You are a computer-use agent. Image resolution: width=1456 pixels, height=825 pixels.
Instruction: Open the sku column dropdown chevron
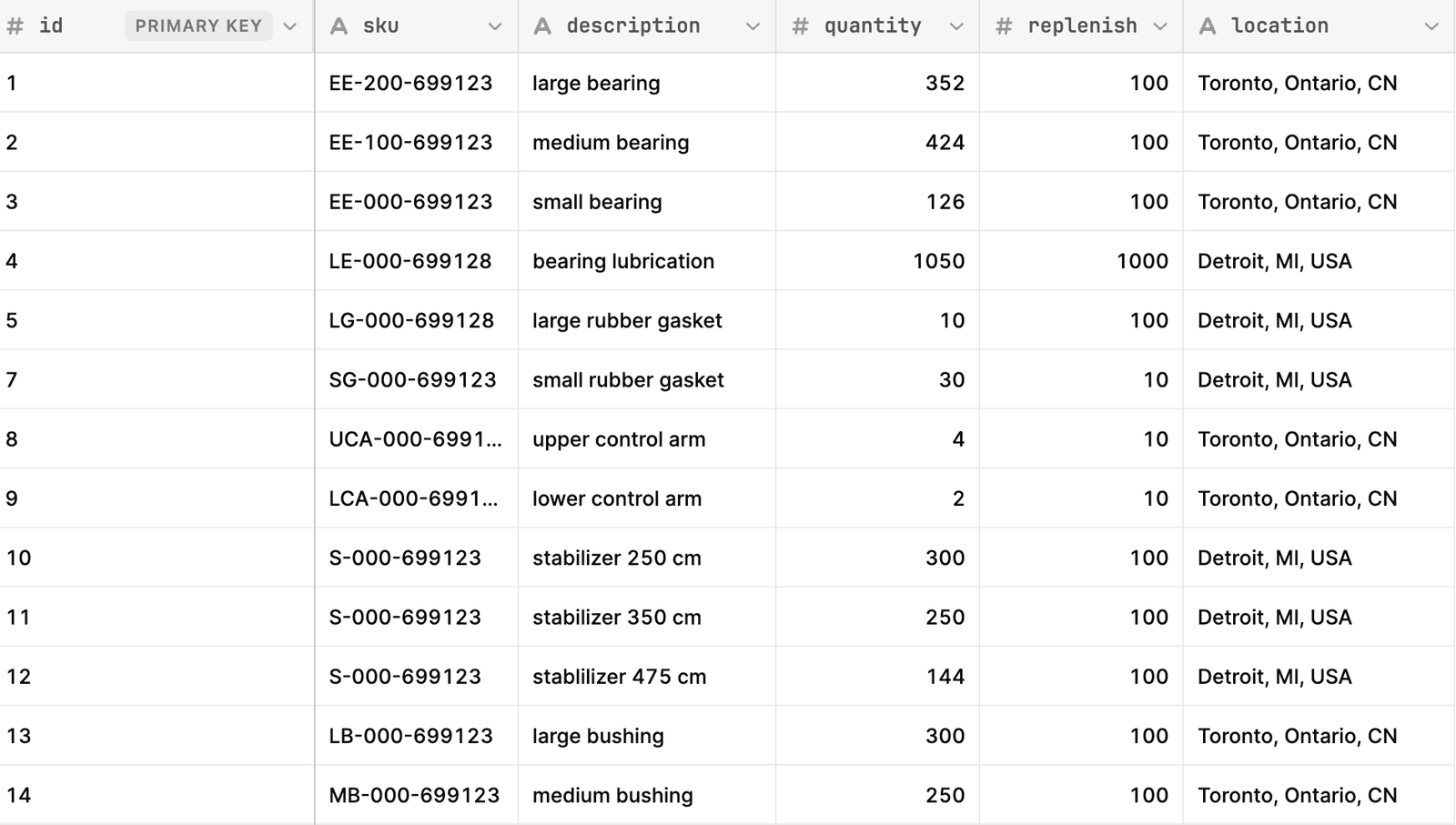pyautogui.click(x=495, y=26)
